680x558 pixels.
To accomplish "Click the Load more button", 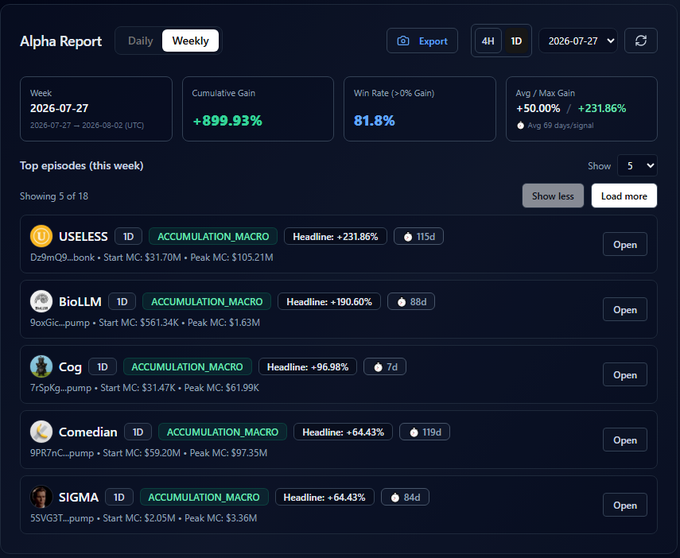I will (x=624, y=196).
